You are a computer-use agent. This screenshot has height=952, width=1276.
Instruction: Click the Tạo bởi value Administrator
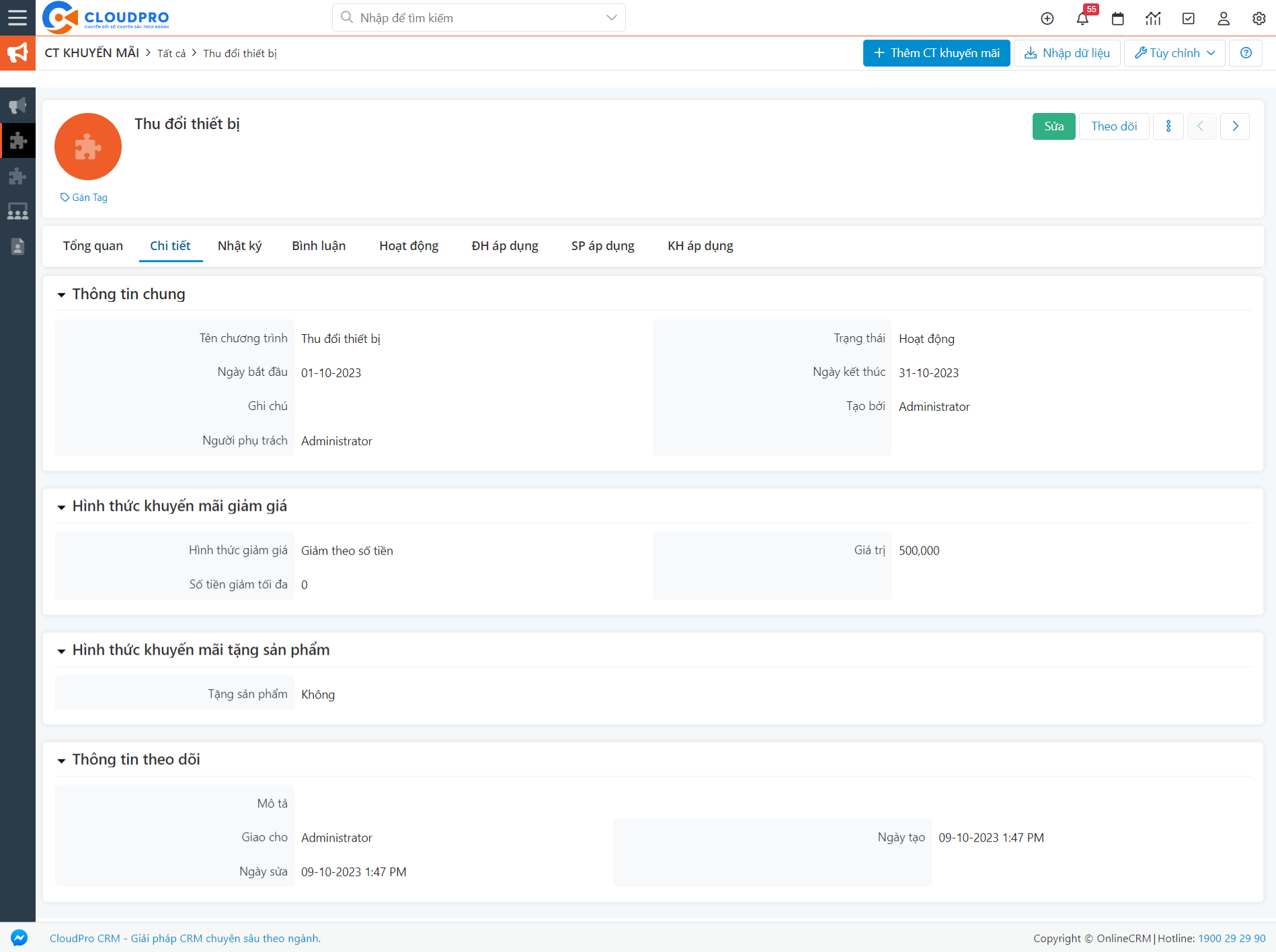934,407
